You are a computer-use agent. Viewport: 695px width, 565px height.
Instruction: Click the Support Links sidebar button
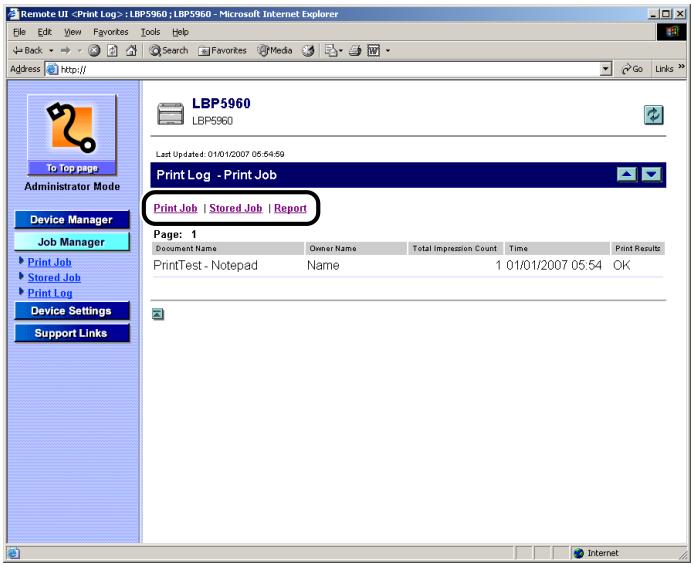point(72,333)
